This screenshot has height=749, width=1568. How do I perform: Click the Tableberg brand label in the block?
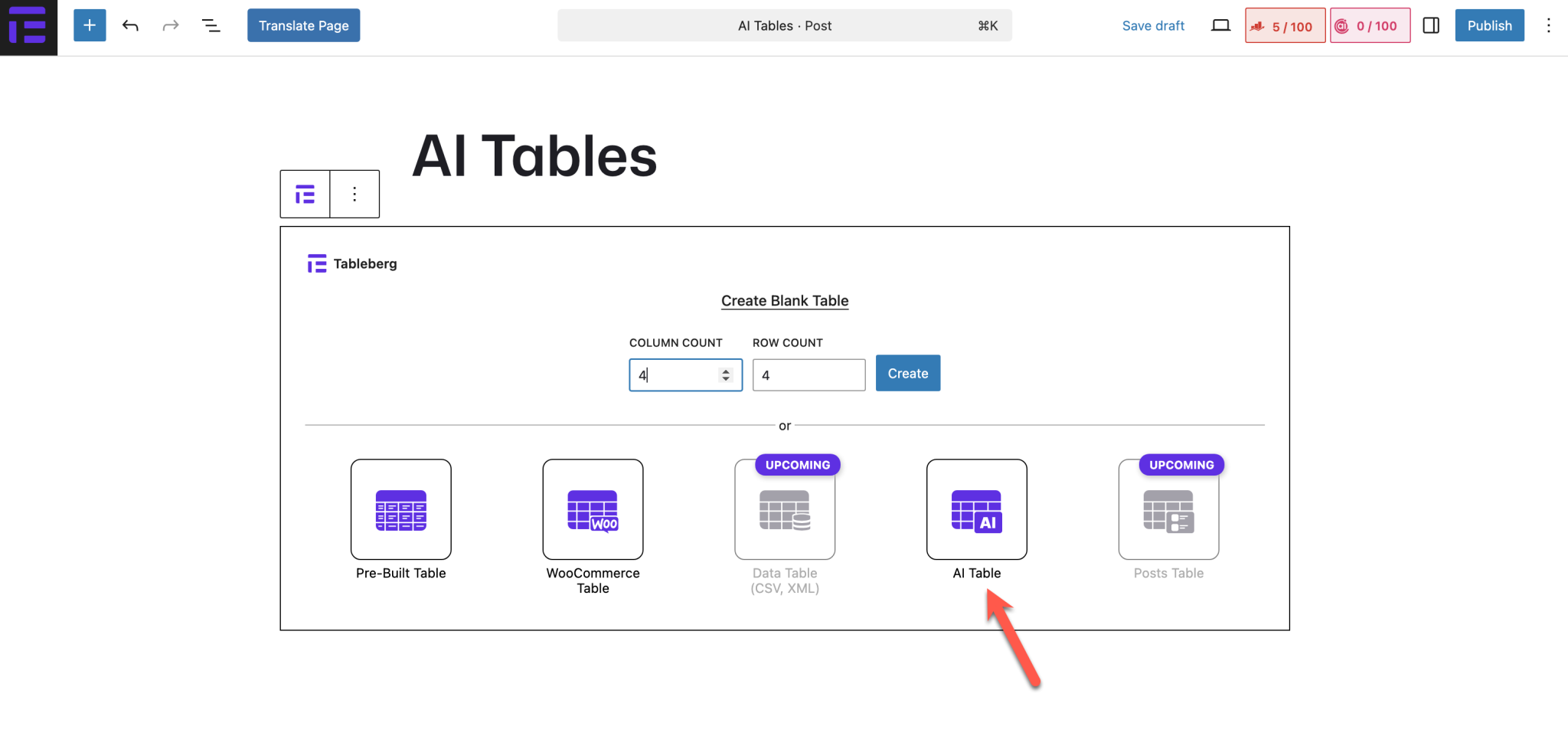(x=352, y=263)
